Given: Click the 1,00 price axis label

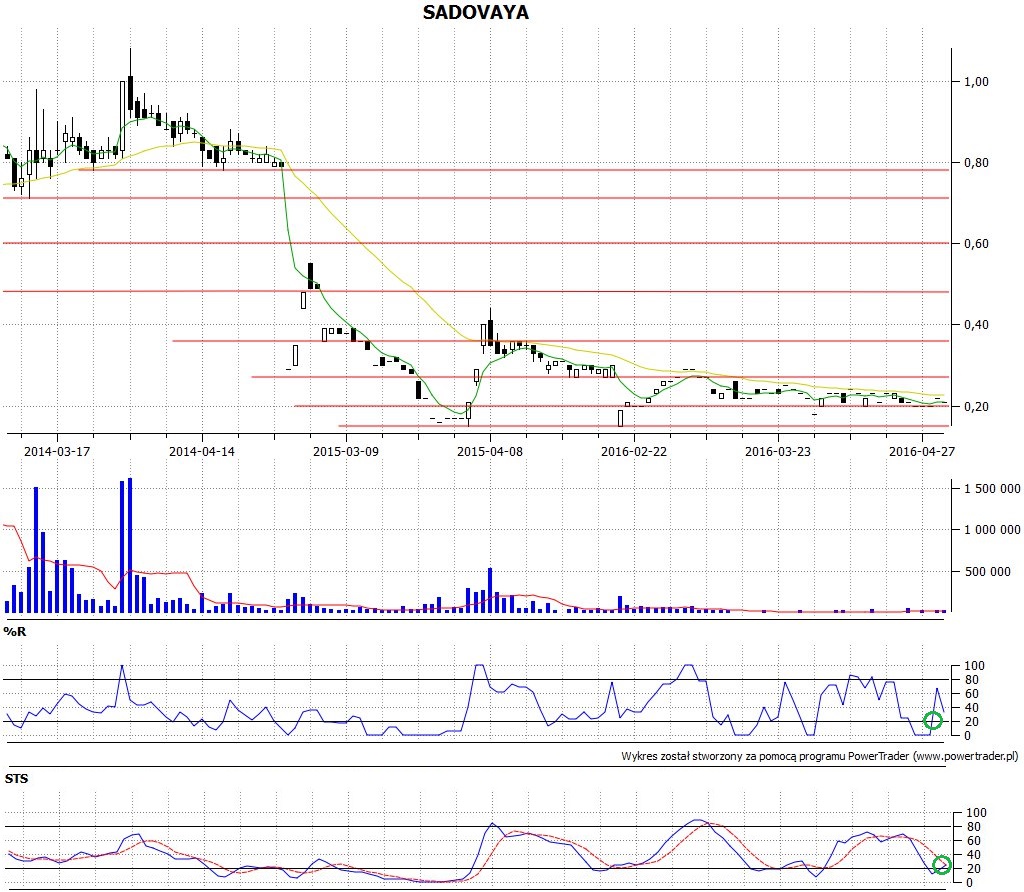Looking at the screenshot, I should (976, 82).
